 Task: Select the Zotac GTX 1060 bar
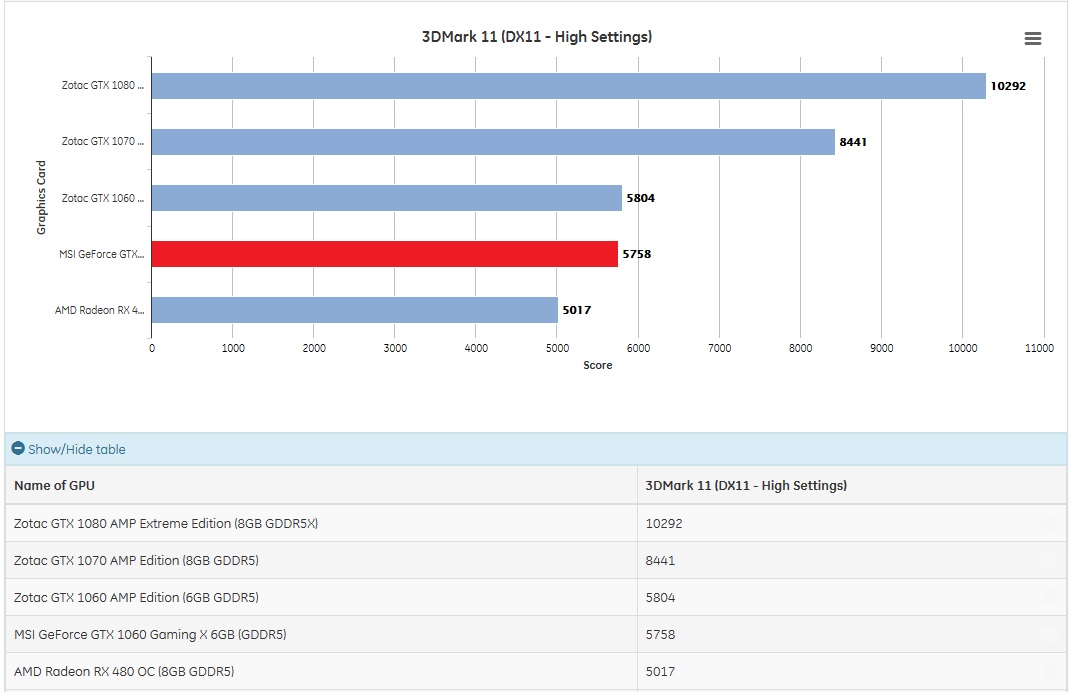[x=386, y=198]
